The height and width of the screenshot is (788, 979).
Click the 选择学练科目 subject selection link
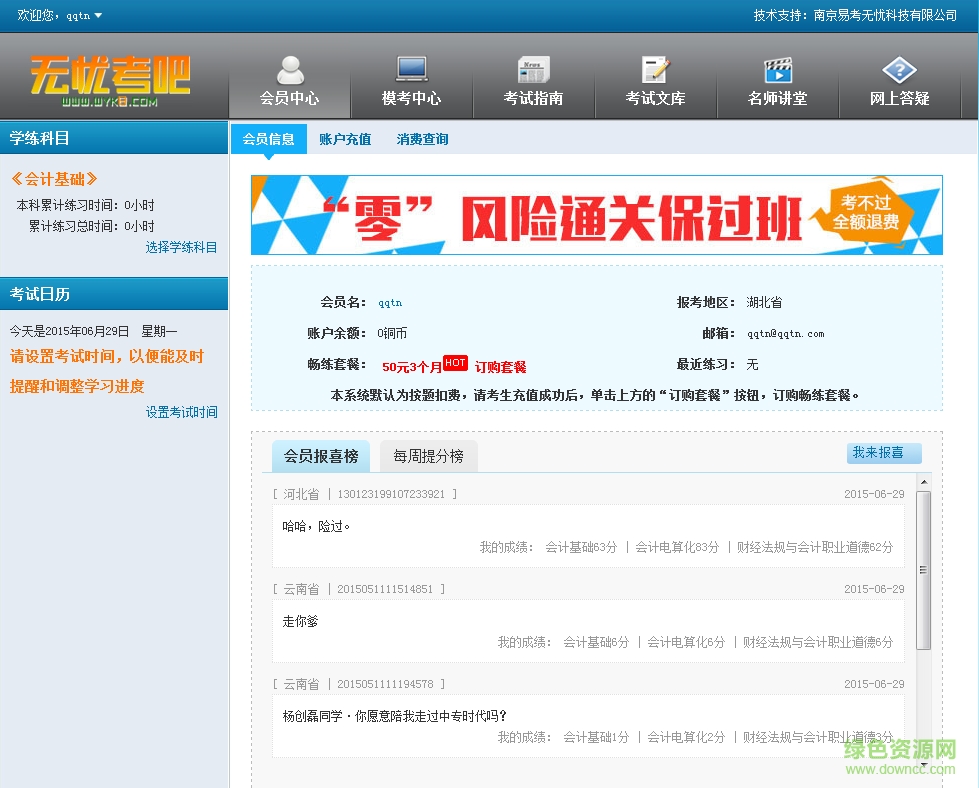pyautogui.click(x=181, y=246)
